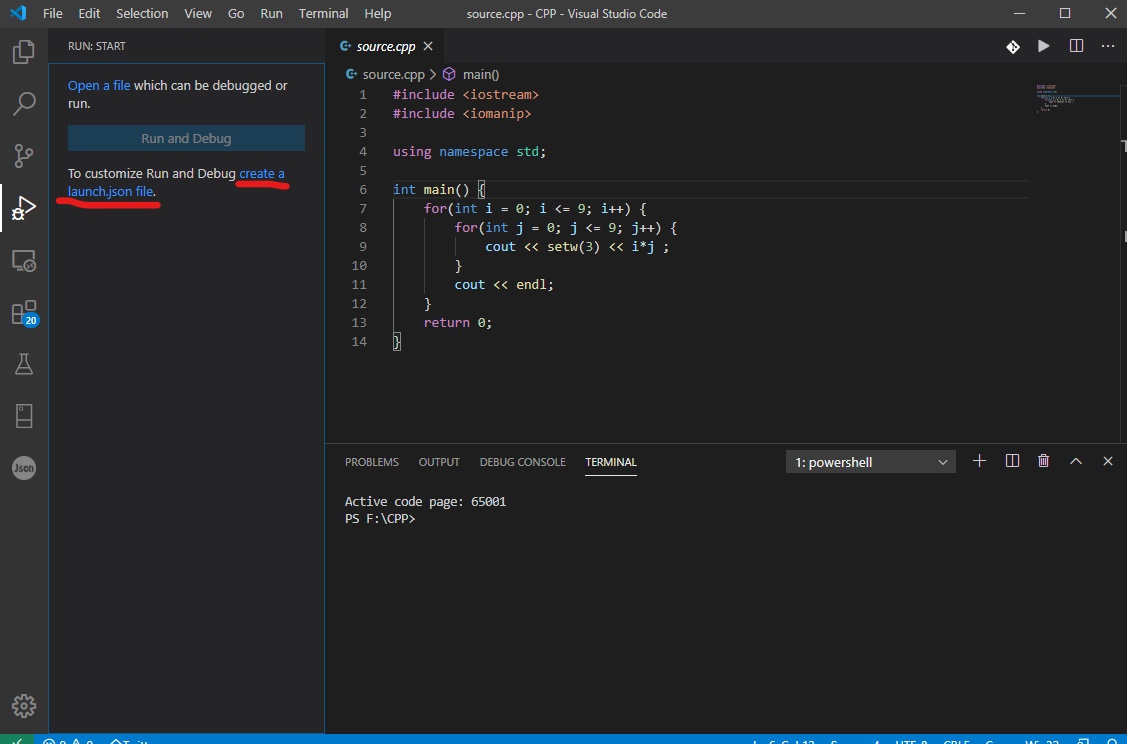Open the Run menu

(271, 13)
